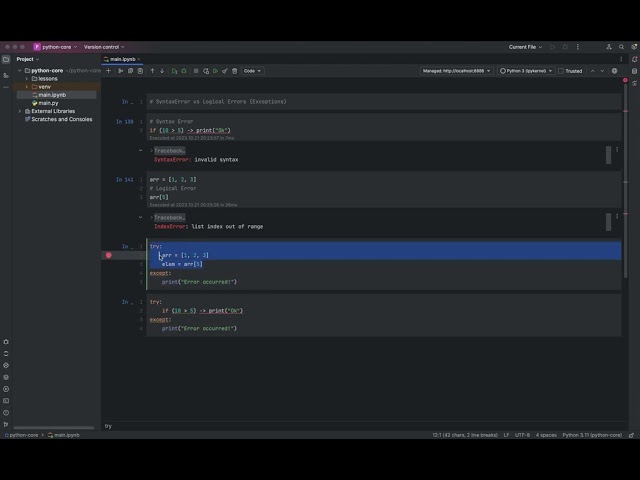Click SyntaxError output vertical scrollbar
640x480 pixels.
tap(608, 155)
